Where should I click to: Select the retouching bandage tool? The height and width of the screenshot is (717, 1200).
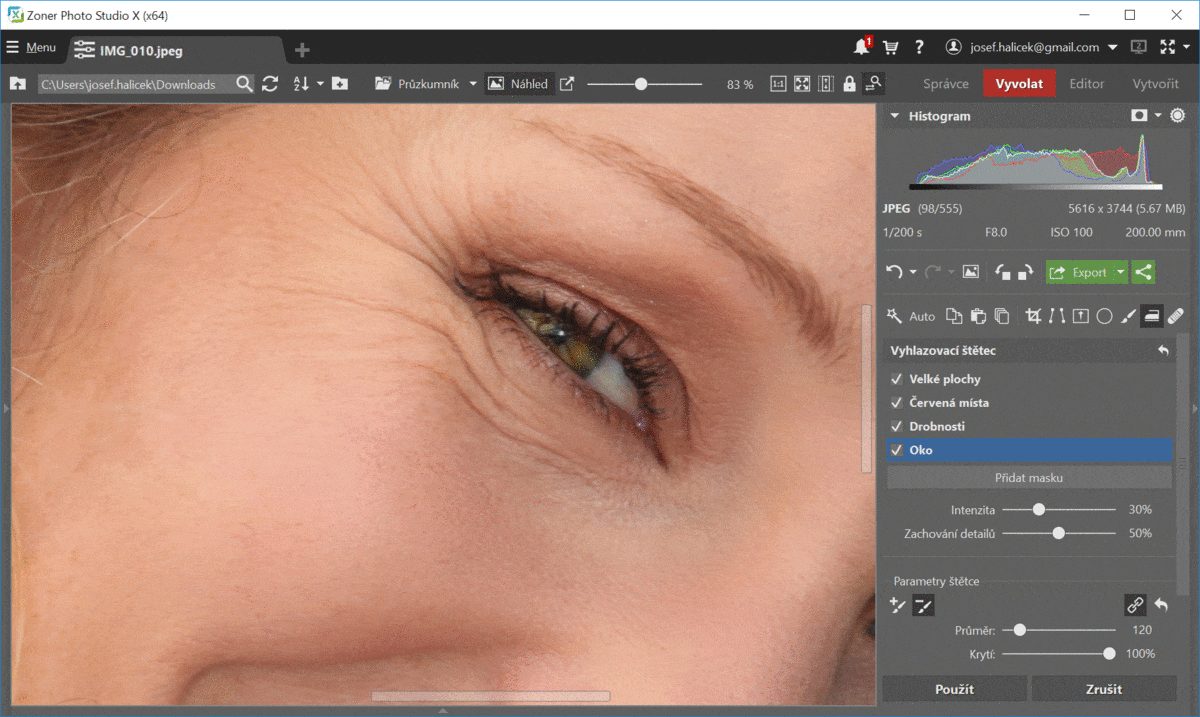[1175, 316]
